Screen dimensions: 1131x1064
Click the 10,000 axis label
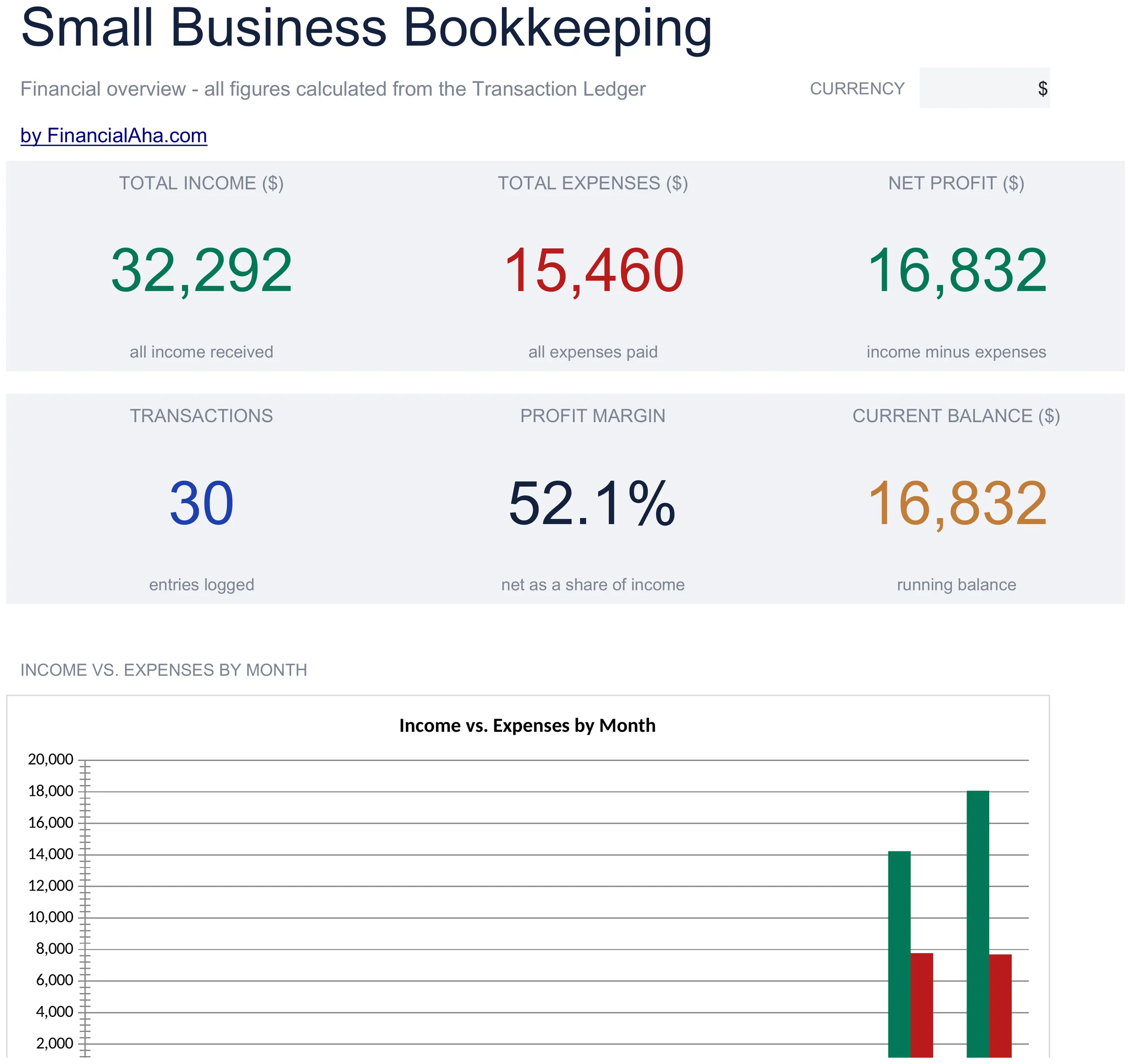[50, 917]
